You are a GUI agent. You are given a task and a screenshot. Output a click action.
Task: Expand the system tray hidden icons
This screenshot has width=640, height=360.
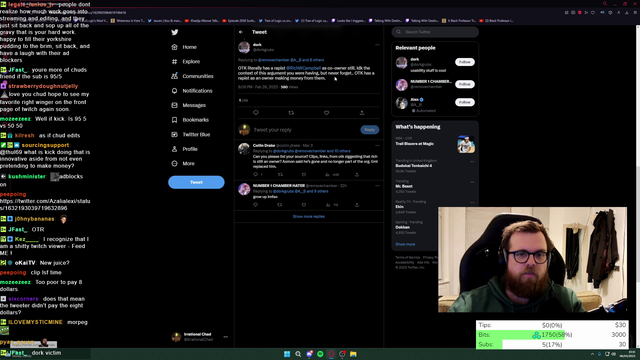click(592, 354)
